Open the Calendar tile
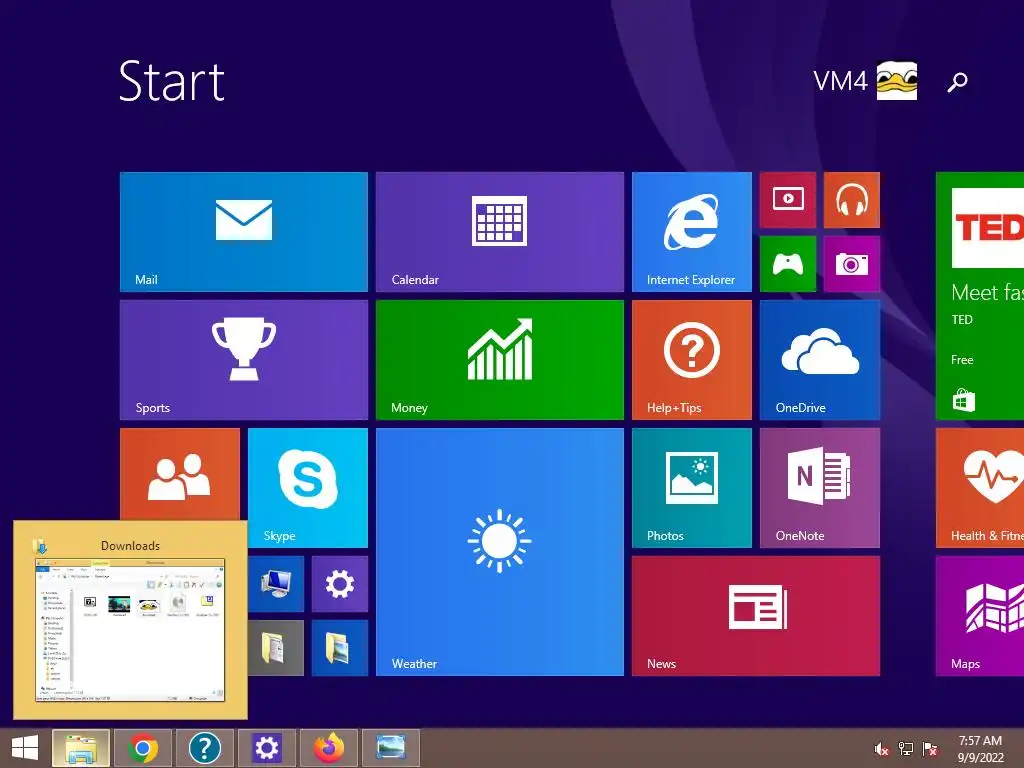Image resolution: width=1024 pixels, height=768 pixels. [x=500, y=232]
